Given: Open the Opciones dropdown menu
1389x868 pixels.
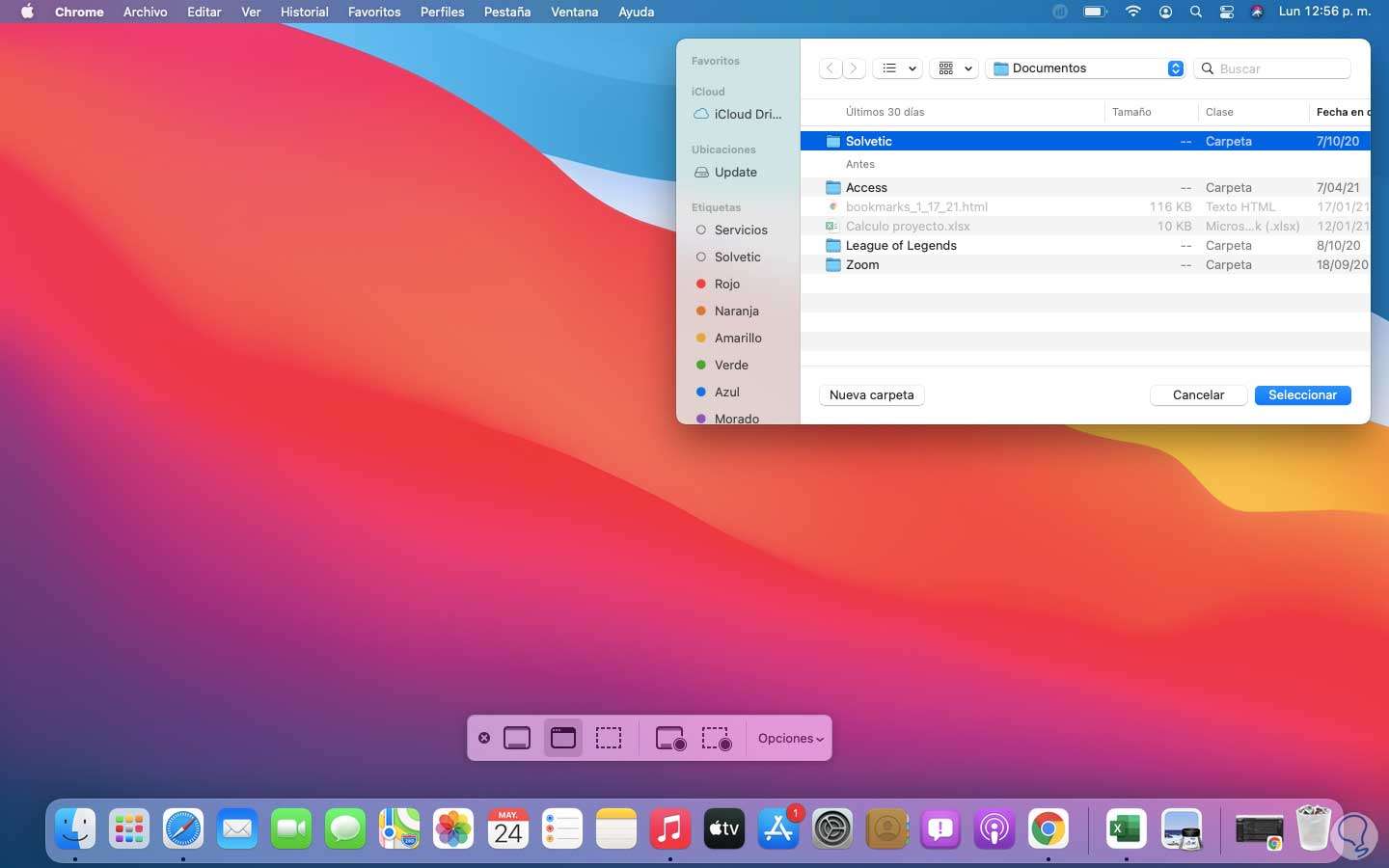Looking at the screenshot, I should pyautogui.click(x=790, y=739).
